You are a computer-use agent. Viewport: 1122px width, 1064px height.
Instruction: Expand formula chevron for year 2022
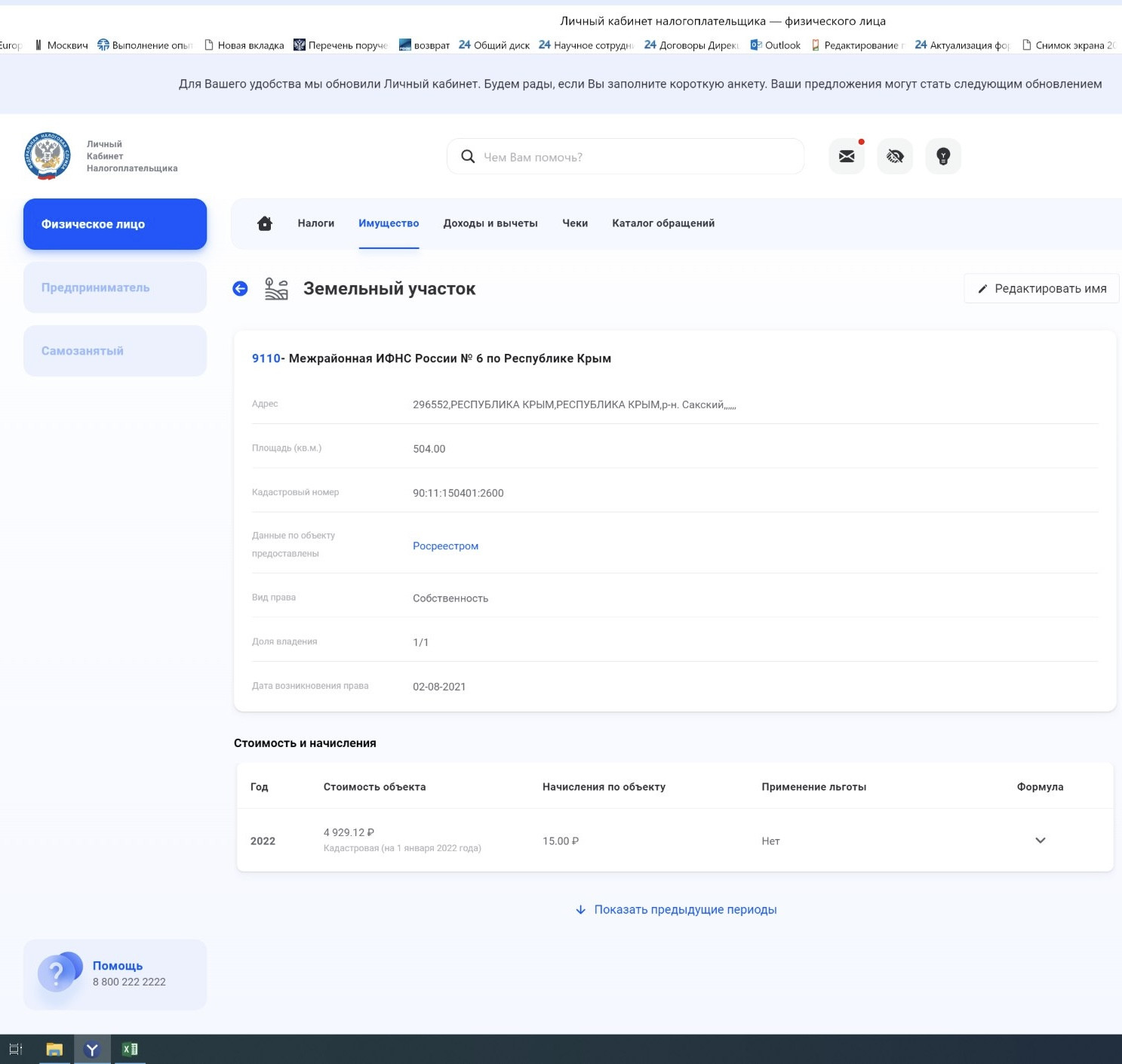pos(1040,841)
